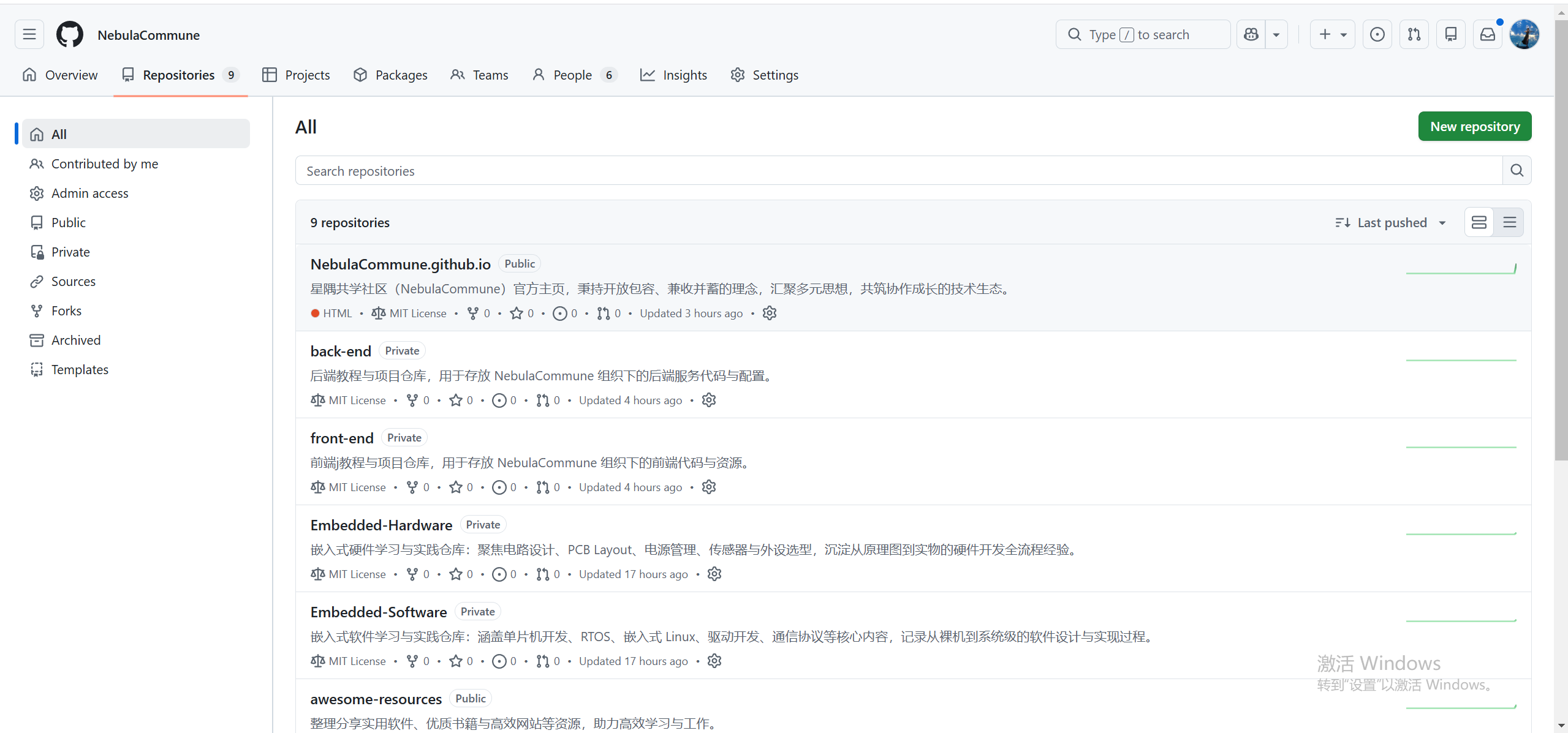The height and width of the screenshot is (733, 1568).
Task: Select the card view layout toggle
Action: [1479, 222]
